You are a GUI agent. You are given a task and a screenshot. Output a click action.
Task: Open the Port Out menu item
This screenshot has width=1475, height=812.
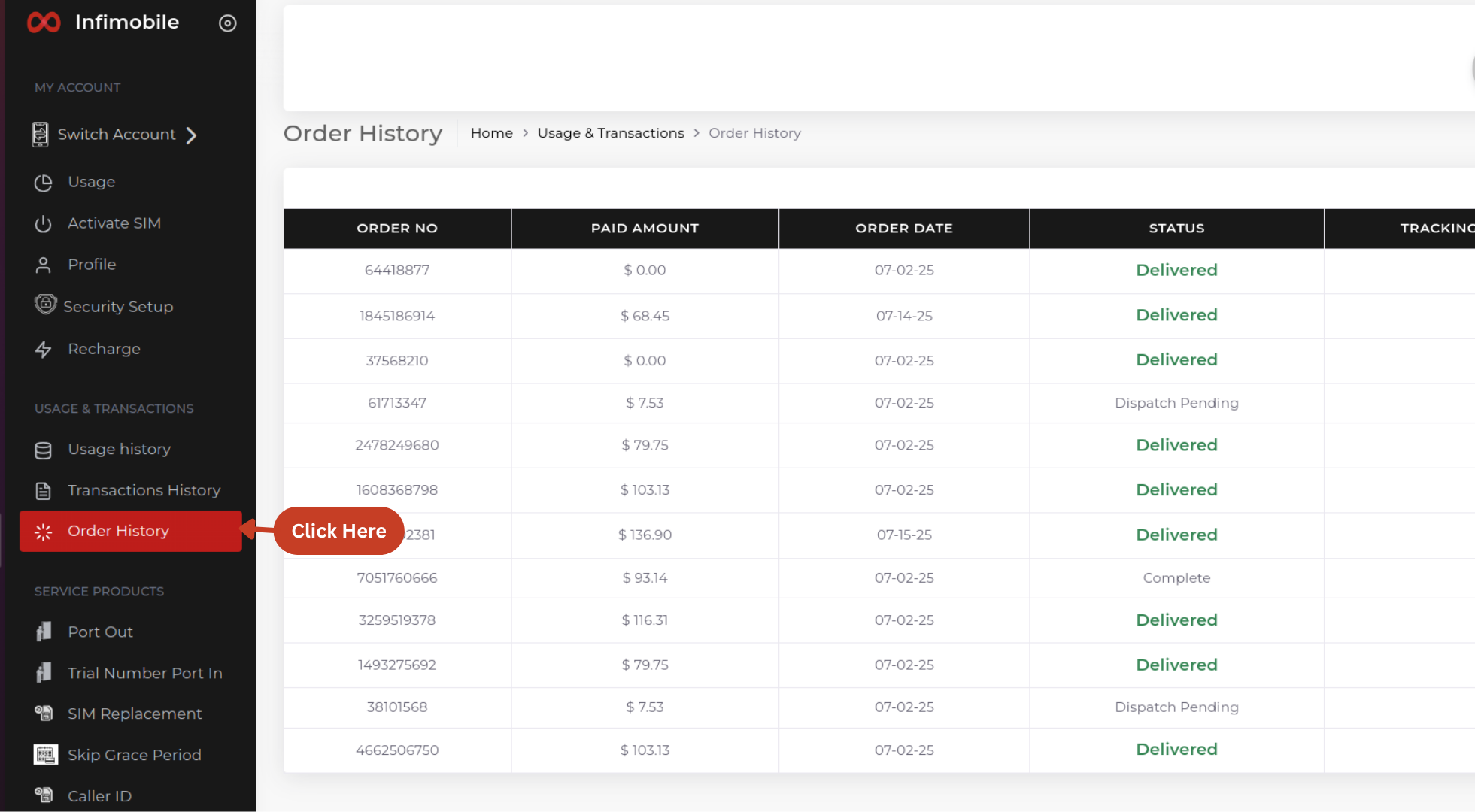click(x=100, y=632)
